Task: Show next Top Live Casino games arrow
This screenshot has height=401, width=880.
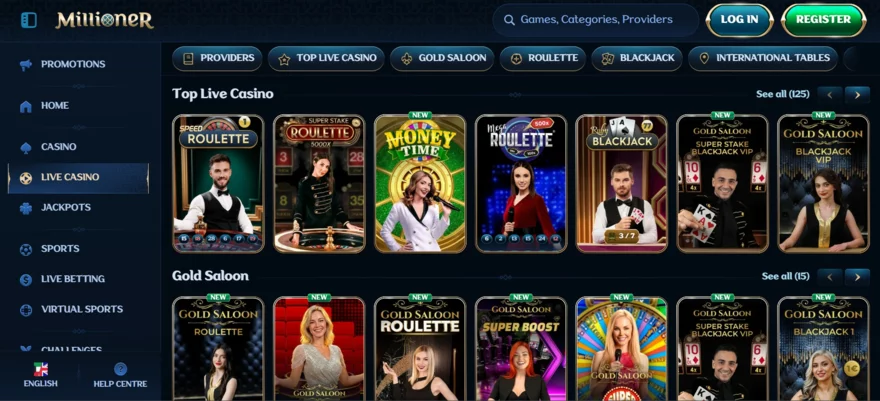Action: (857, 95)
